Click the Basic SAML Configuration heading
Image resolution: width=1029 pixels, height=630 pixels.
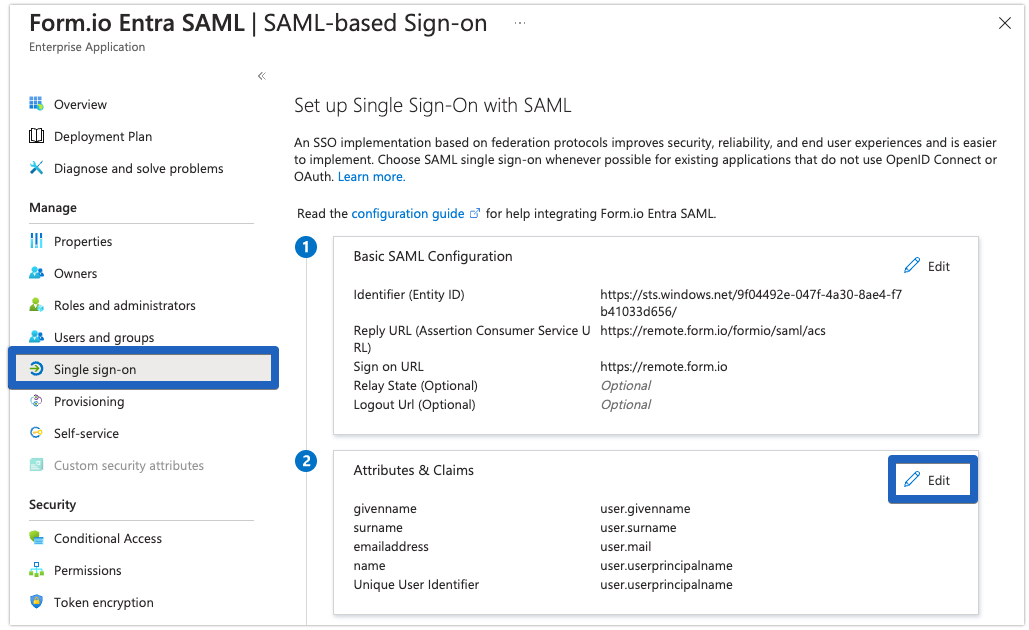coord(433,257)
